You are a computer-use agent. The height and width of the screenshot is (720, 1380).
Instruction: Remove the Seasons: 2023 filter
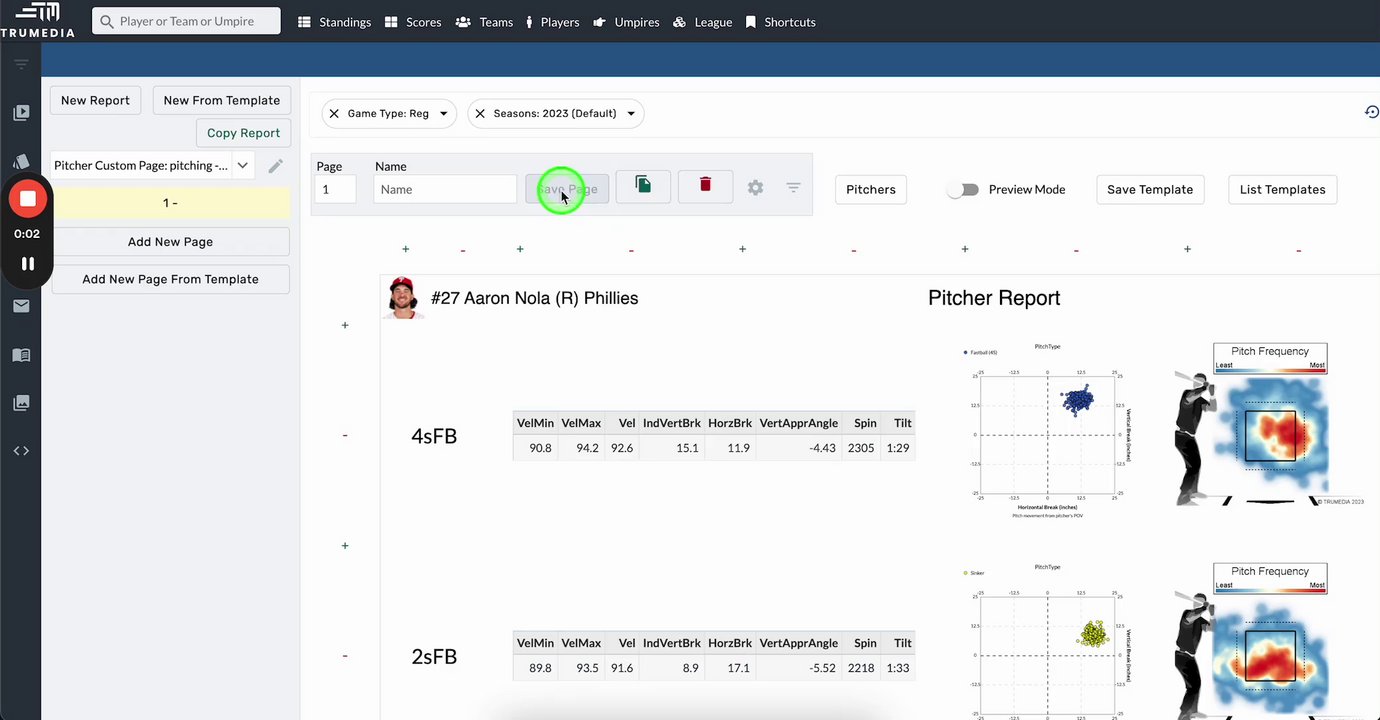480,114
